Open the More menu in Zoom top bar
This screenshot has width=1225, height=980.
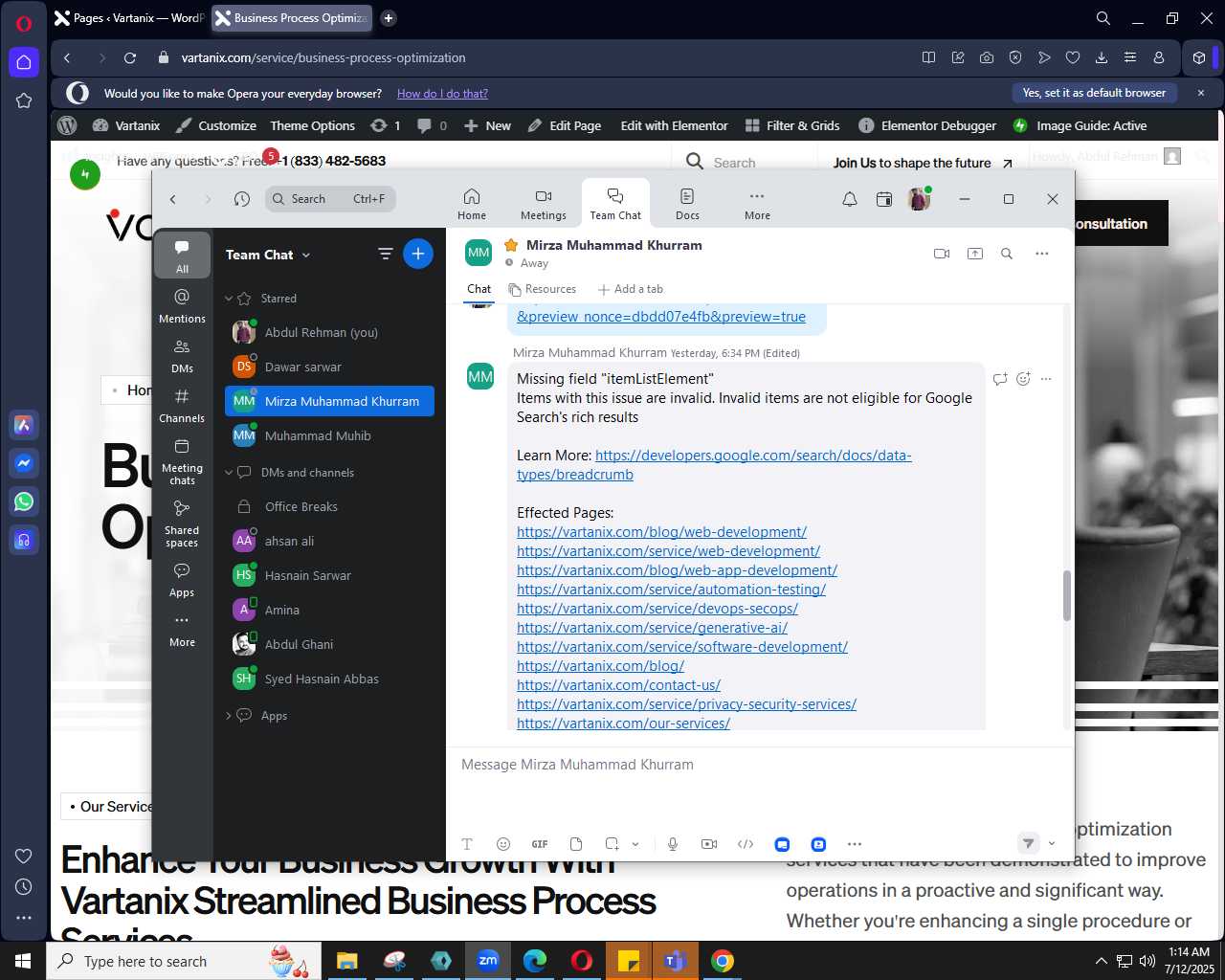757,204
